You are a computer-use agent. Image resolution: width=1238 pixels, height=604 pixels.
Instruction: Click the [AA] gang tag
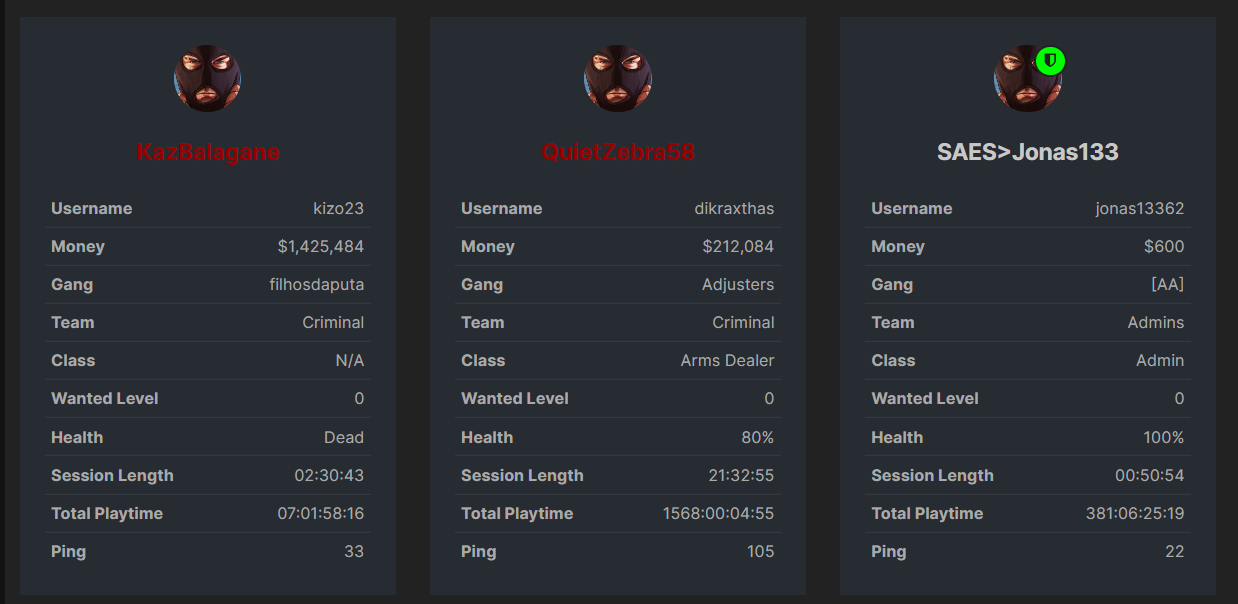(1167, 284)
